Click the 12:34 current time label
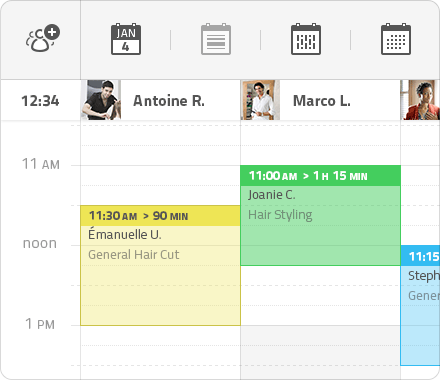 coord(40,101)
